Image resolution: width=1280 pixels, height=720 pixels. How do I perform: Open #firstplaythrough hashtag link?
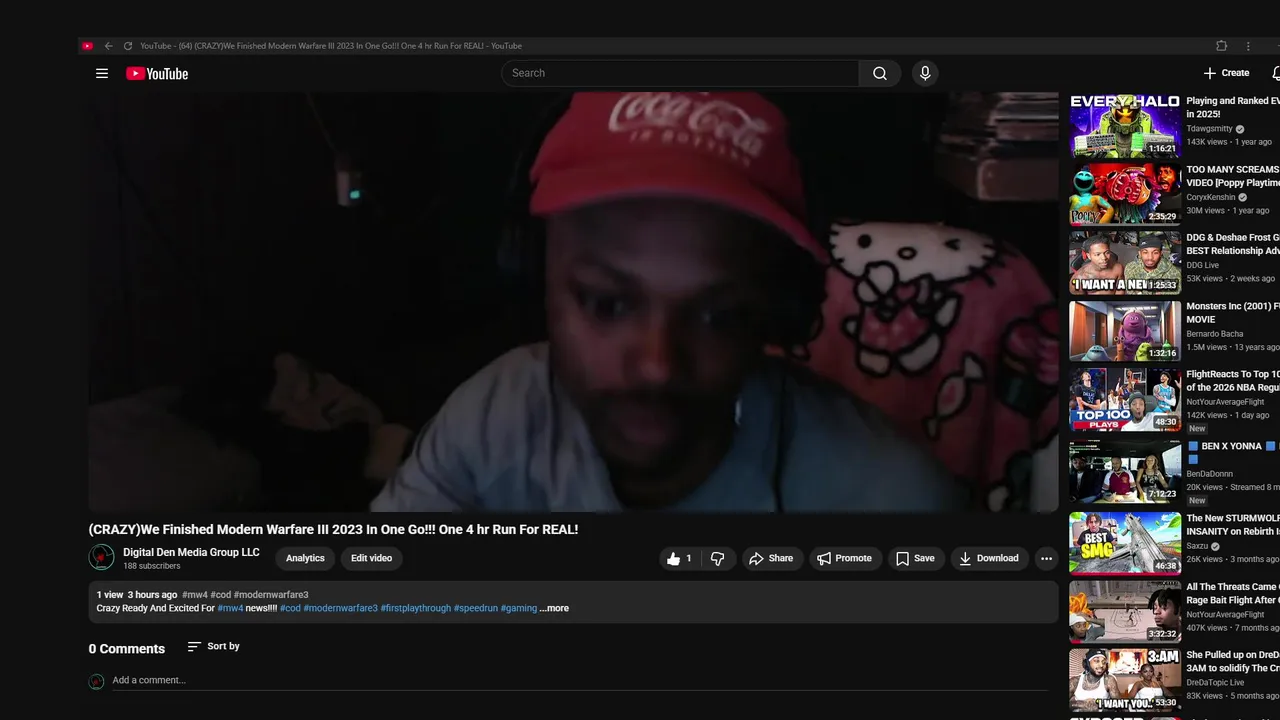click(416, 608)
